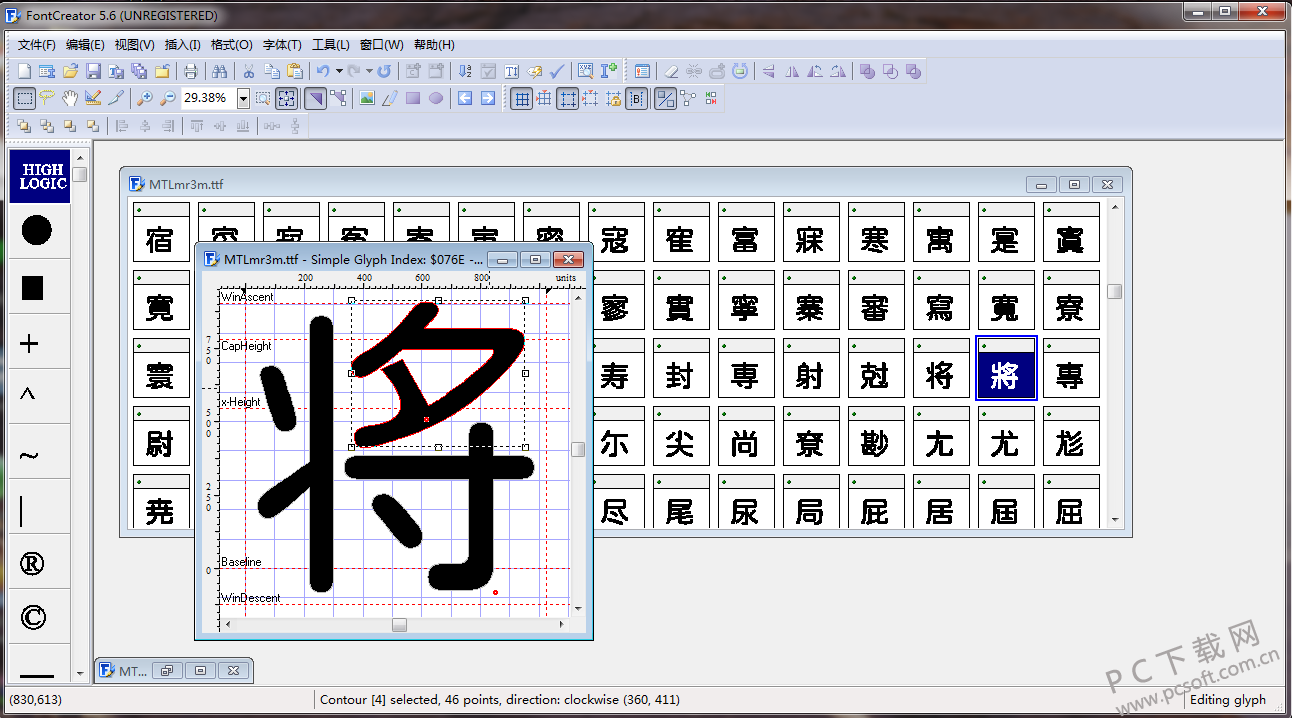This screenshot has width=1292, height=718.
Task: Toggle guidelines display
Action: 567,98
